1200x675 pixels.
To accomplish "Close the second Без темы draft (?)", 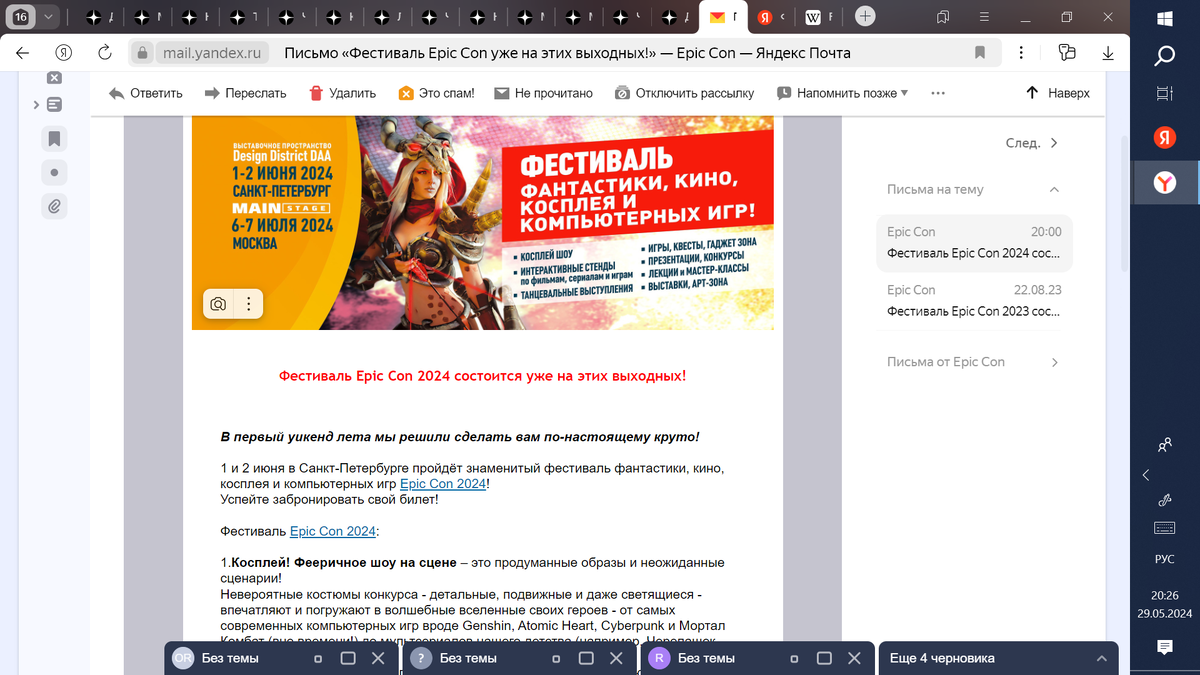I will point(615,658).
